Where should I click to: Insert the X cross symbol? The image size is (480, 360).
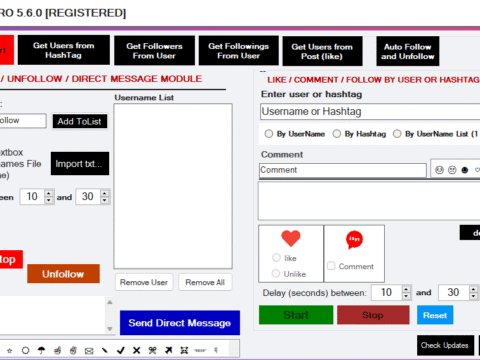coord(136,350)
